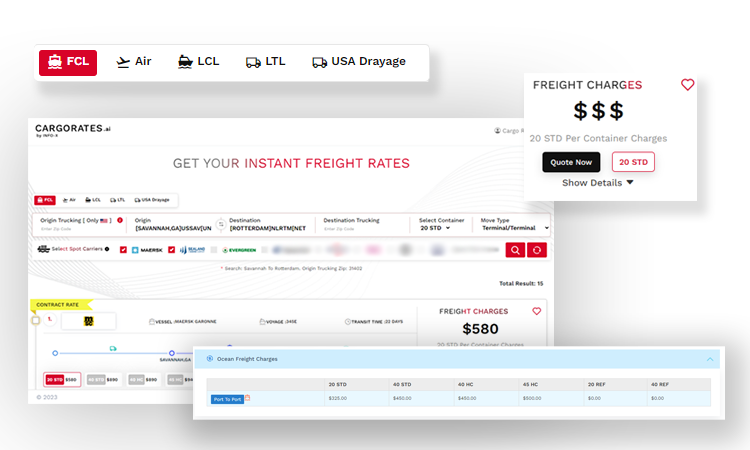Click the Destination Trucking zip code field
The width and height of the screenshot is (750, 450).
(x=339, y=229)
